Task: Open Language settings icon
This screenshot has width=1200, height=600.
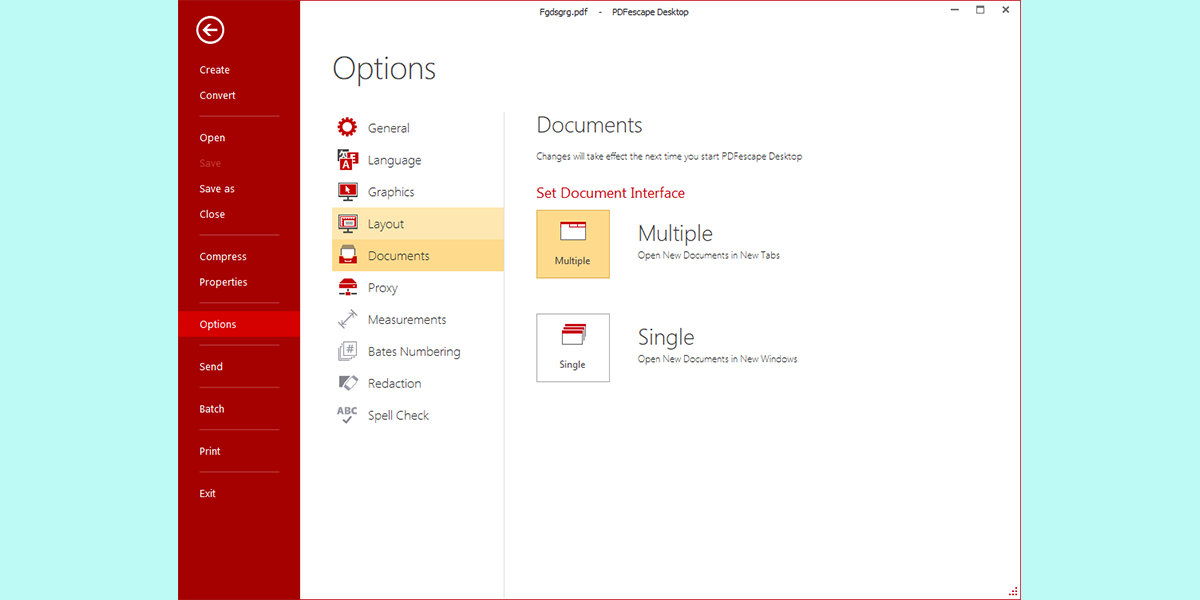Action: point(347,160)
